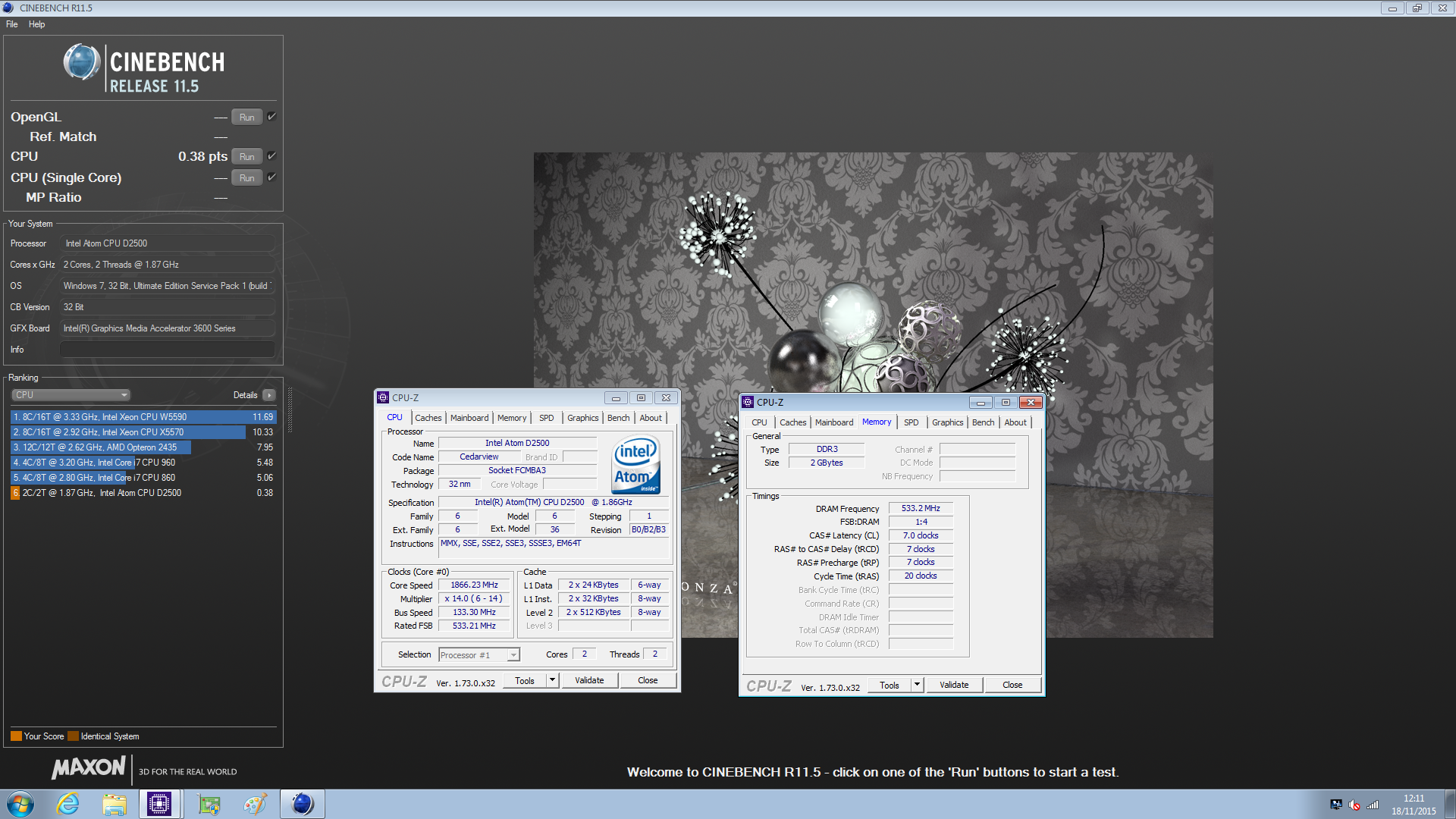Screen dimensions: 1456x819
Task: Launch Internet Explorer from taskbar
Action: pos(68,804)
